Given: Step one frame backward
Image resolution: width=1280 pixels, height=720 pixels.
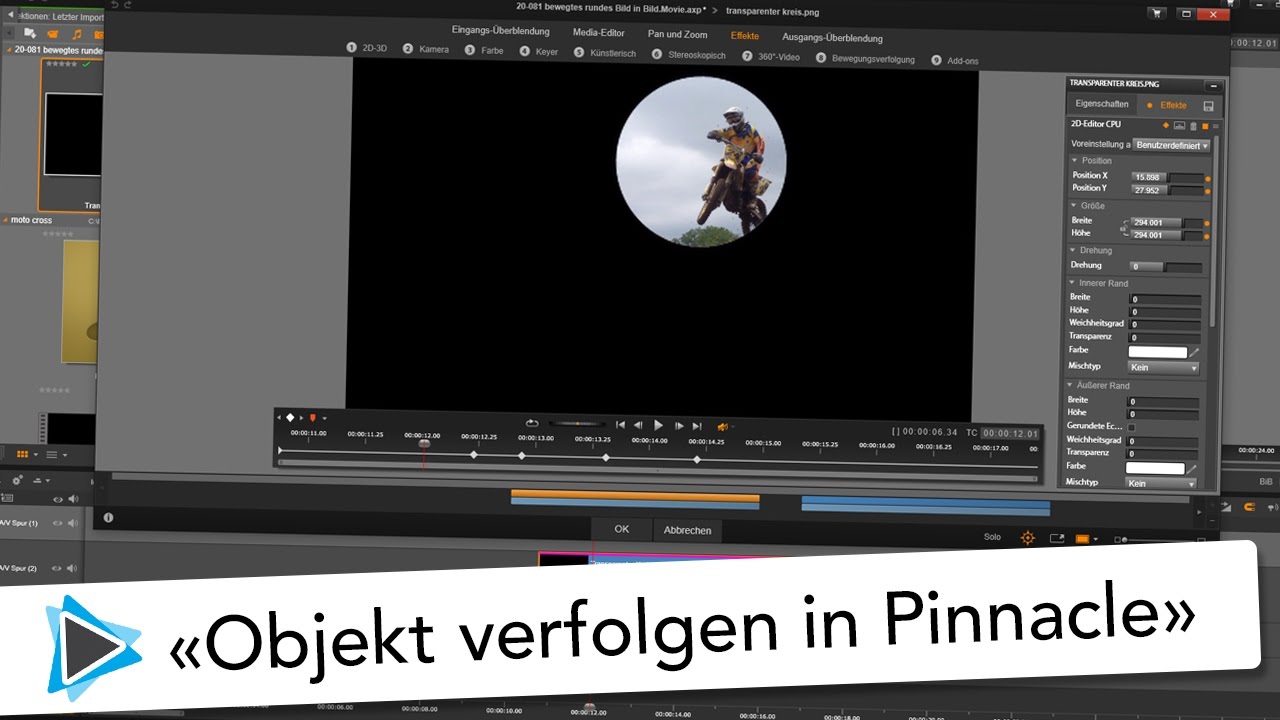Looking at the screenshot, I should [639, 425].
